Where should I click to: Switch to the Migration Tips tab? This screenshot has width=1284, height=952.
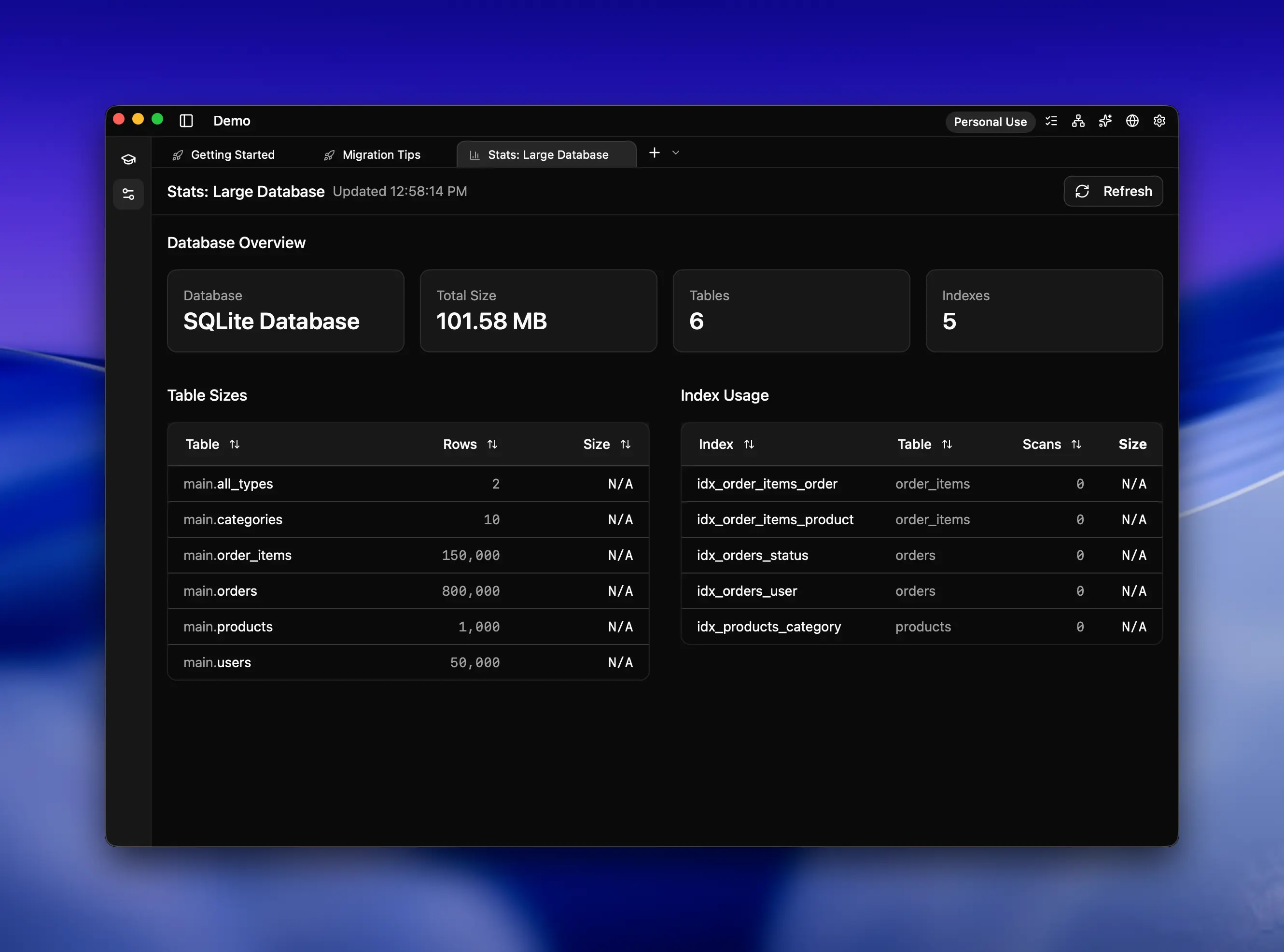tap(381, 154)
